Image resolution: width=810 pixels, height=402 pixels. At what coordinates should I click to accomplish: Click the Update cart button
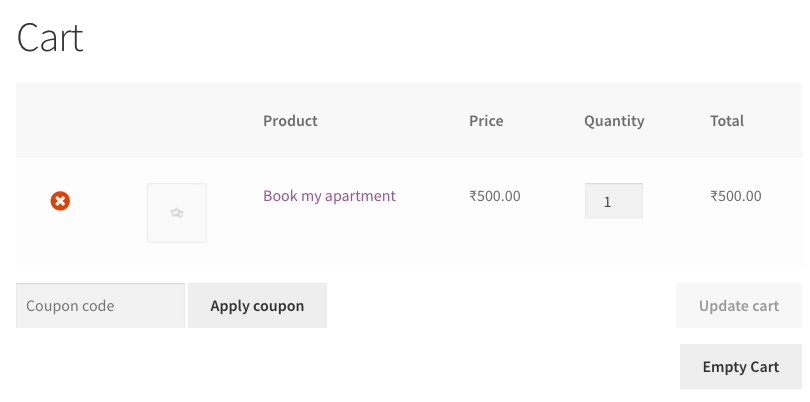tap(739, 305)
